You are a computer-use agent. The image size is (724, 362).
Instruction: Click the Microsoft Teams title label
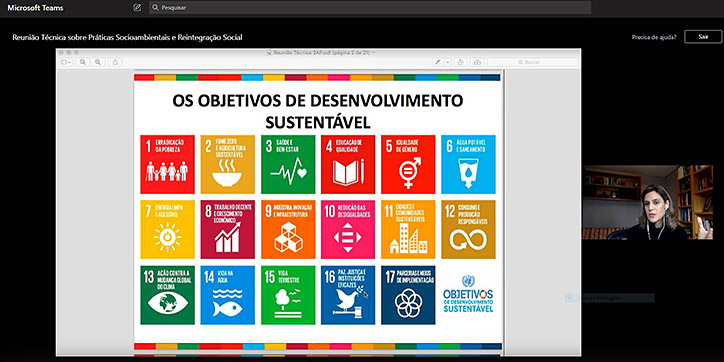coord(35,8)
